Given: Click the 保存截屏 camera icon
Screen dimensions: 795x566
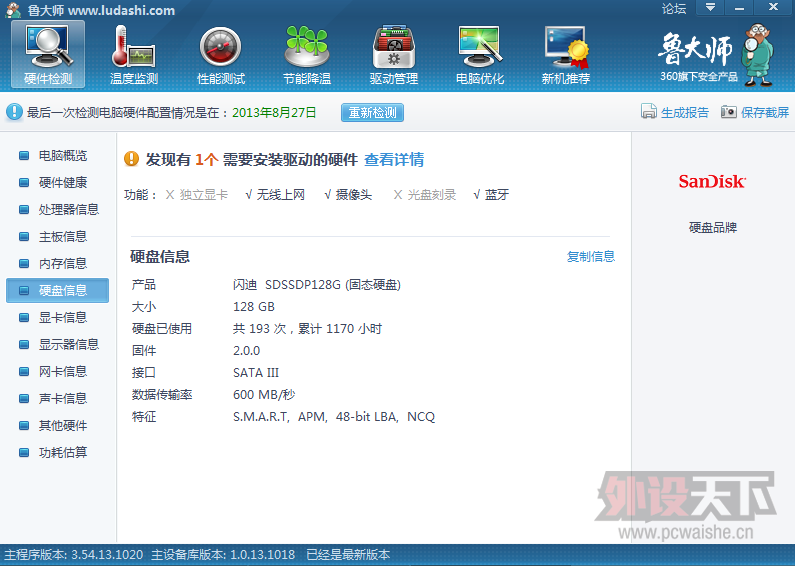Looking at the screenshot, I should tap(729, 112).
